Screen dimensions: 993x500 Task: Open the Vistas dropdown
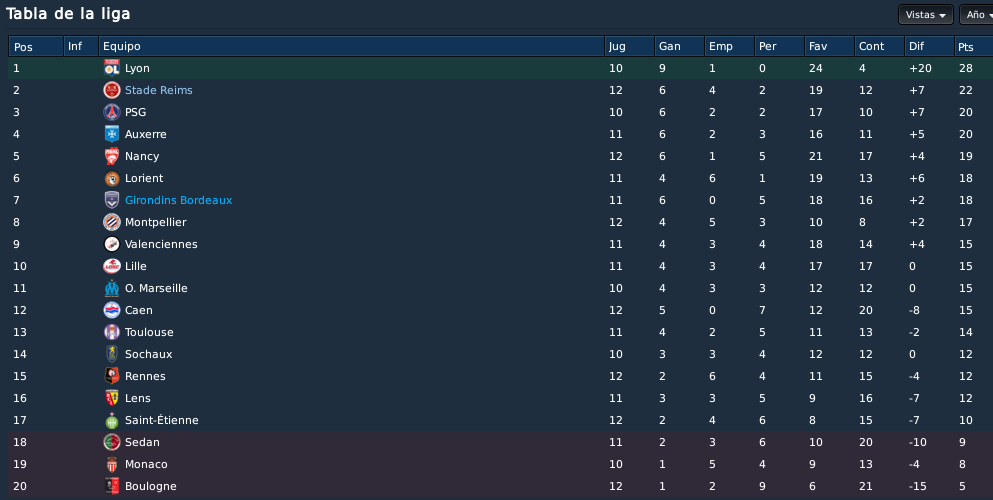click(926, 15)
